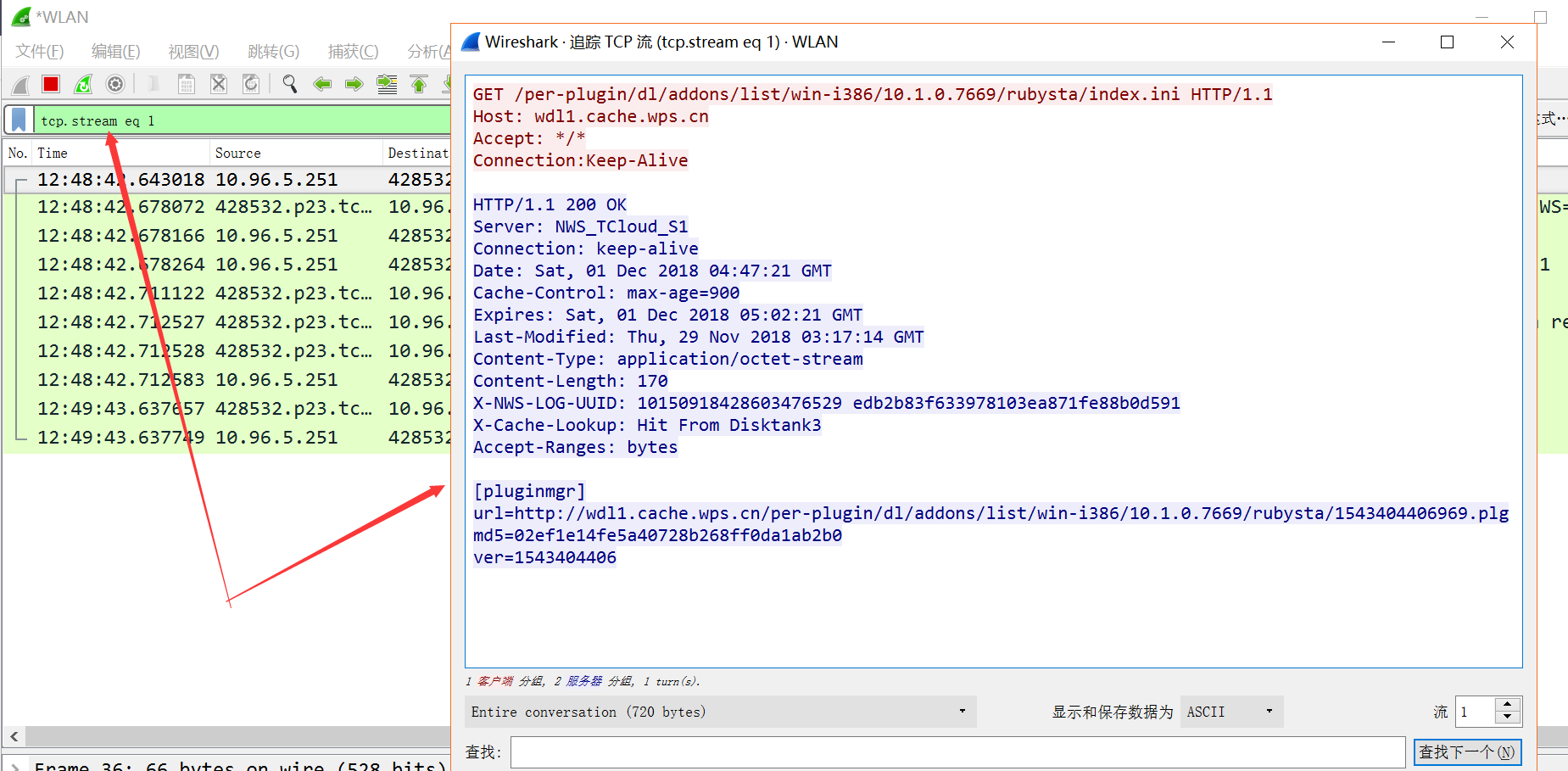Select packet at 12:48:42.712583
Viewport: 1568px width, 771px height.
[x=227, y=380]
